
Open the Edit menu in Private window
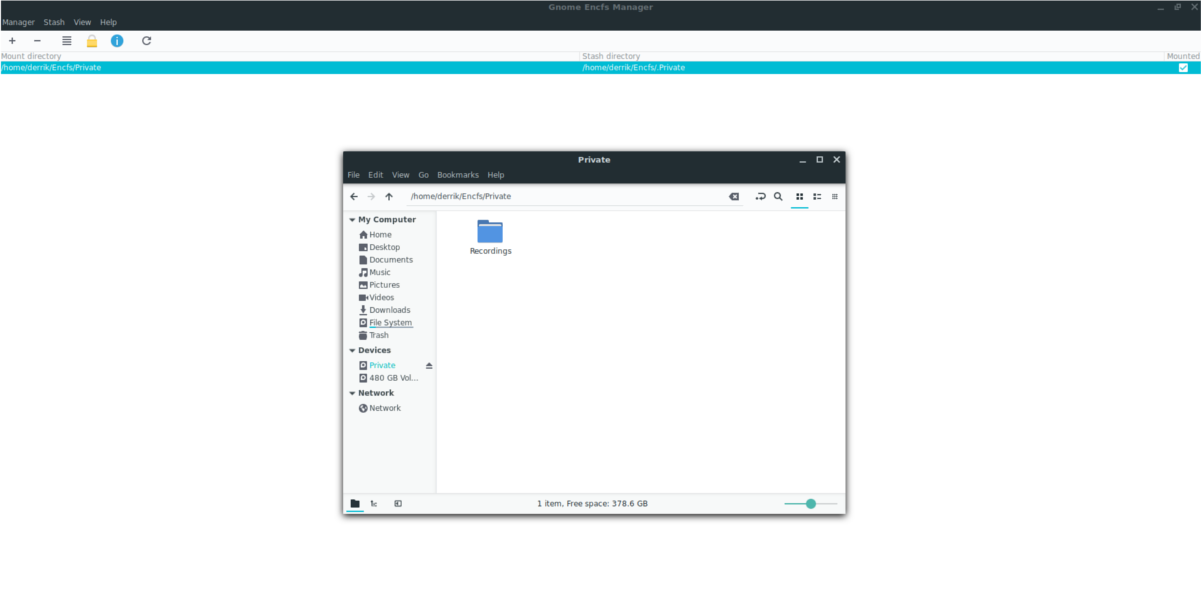376,175
